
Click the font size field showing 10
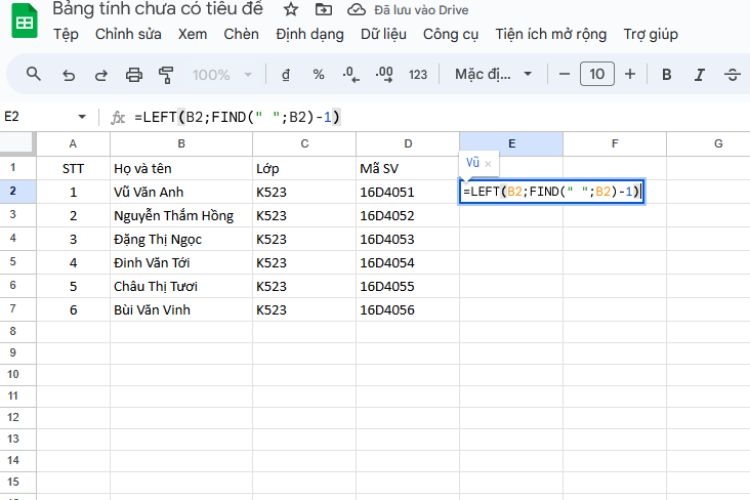[597, 74]
